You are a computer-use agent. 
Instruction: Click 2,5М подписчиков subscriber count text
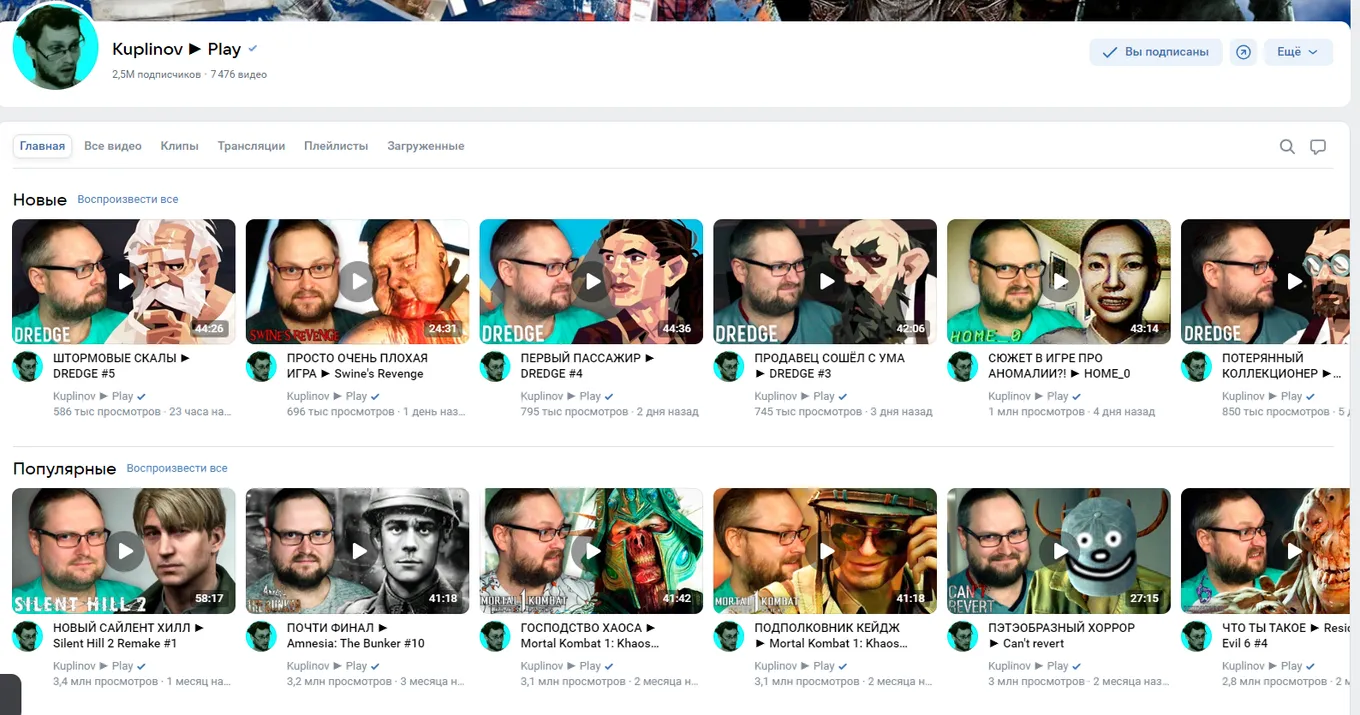[157, 75]
